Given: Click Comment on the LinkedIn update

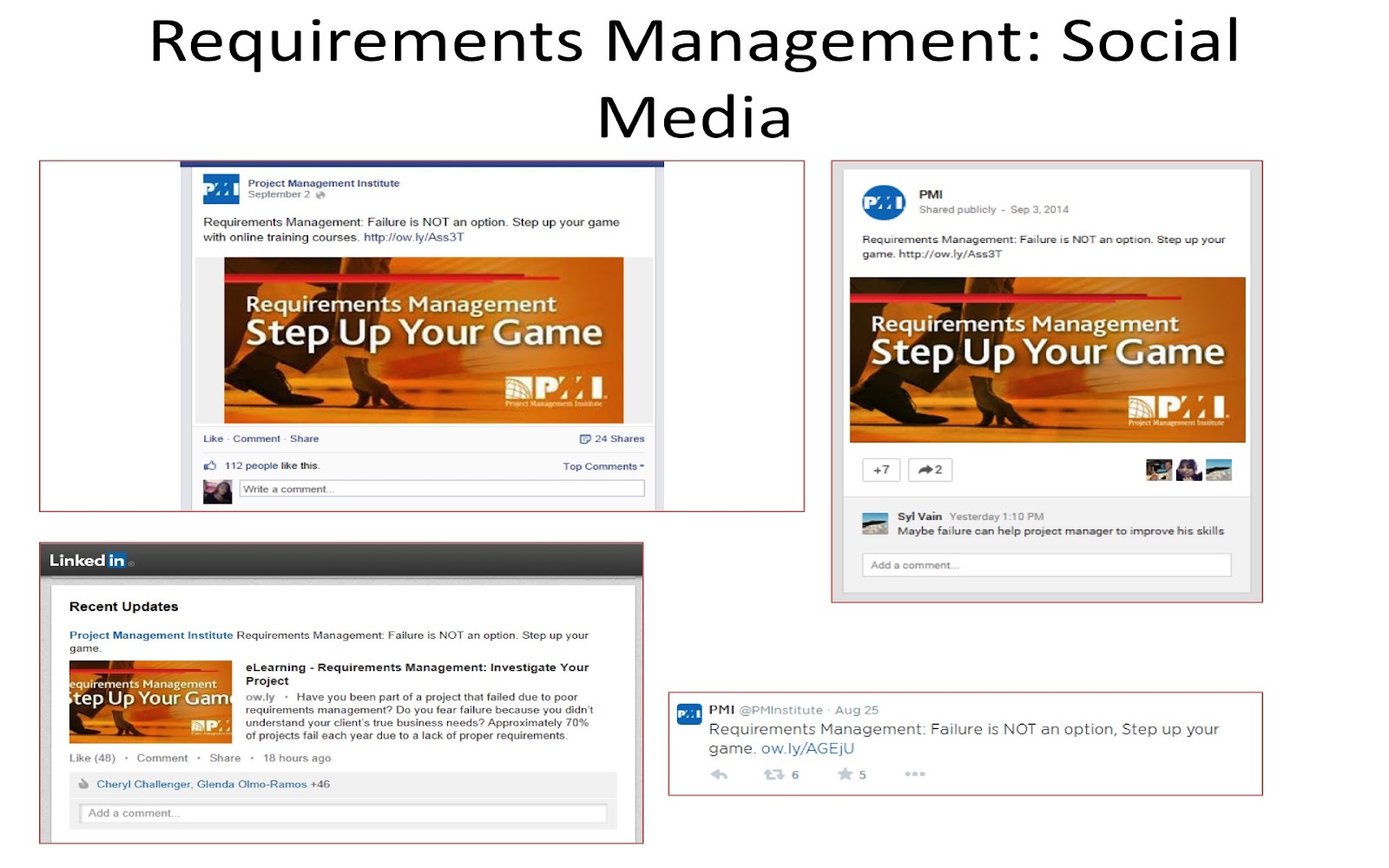Looking at the screenshot, I should coord(162,758).
